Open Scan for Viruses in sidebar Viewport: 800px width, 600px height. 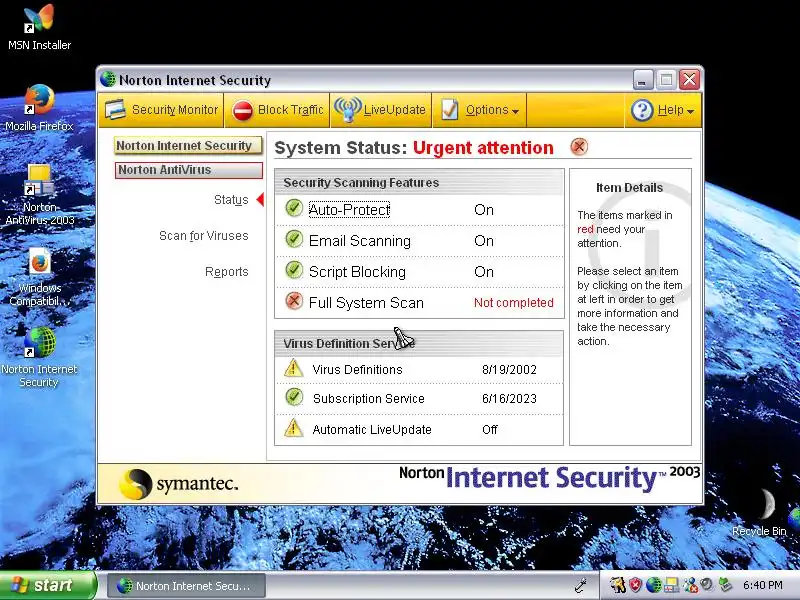click(204, 236)
